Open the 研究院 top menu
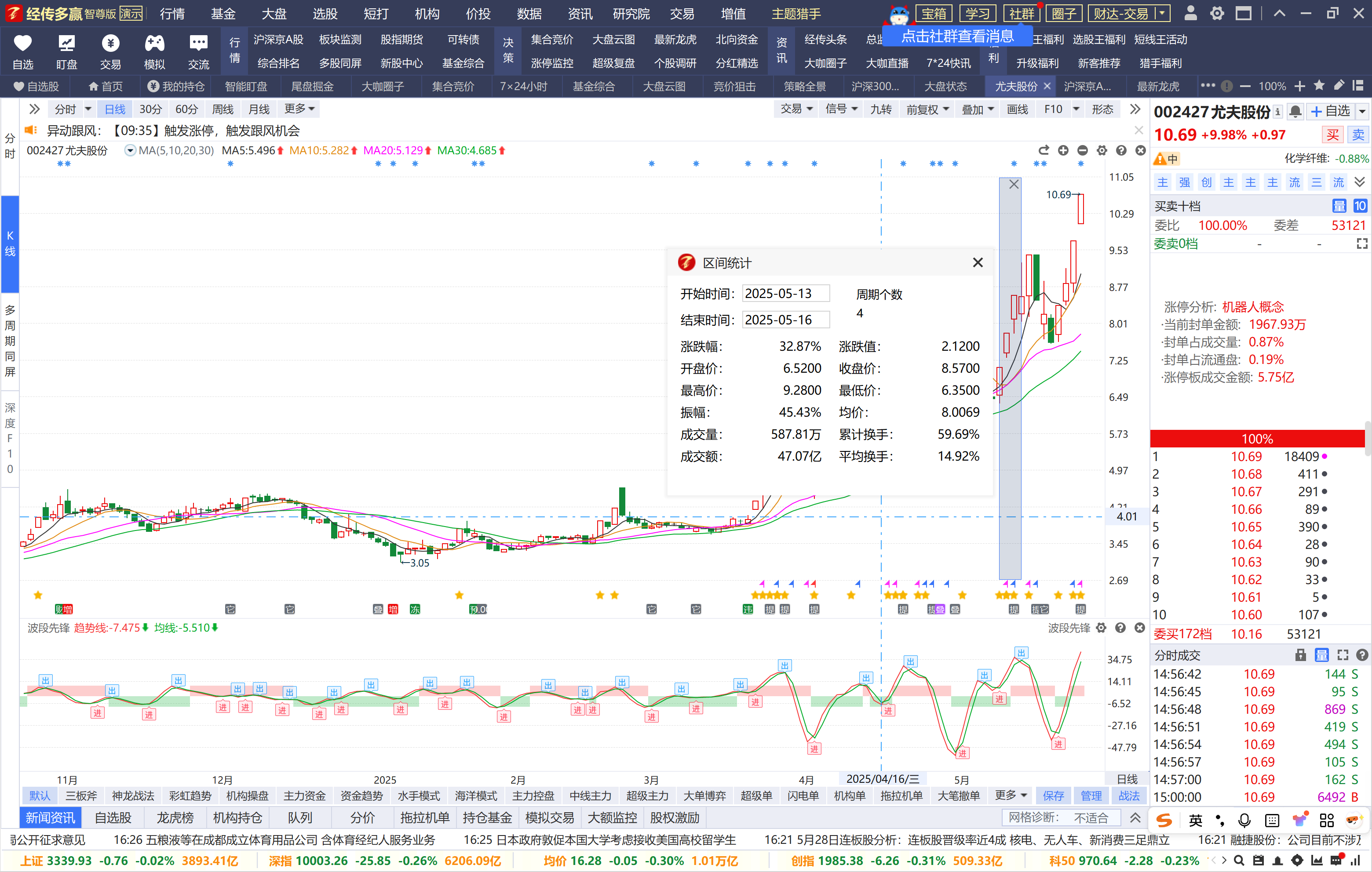Screen dimensions: 1372x872 (x=631, y=13)
